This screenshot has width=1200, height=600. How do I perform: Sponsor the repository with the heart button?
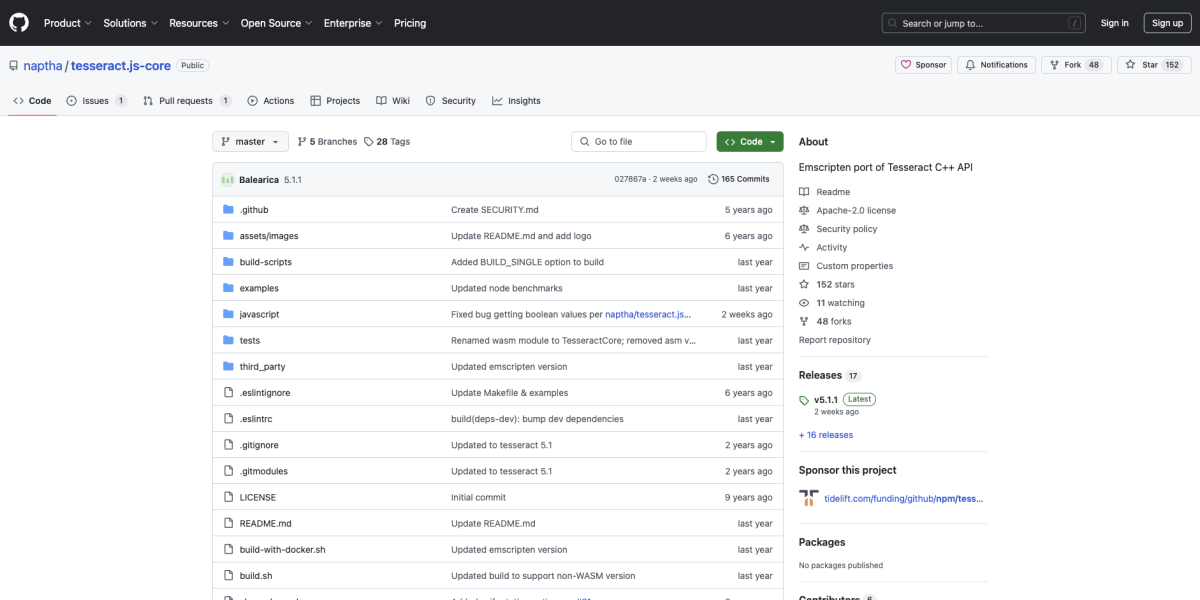point(921,64)
